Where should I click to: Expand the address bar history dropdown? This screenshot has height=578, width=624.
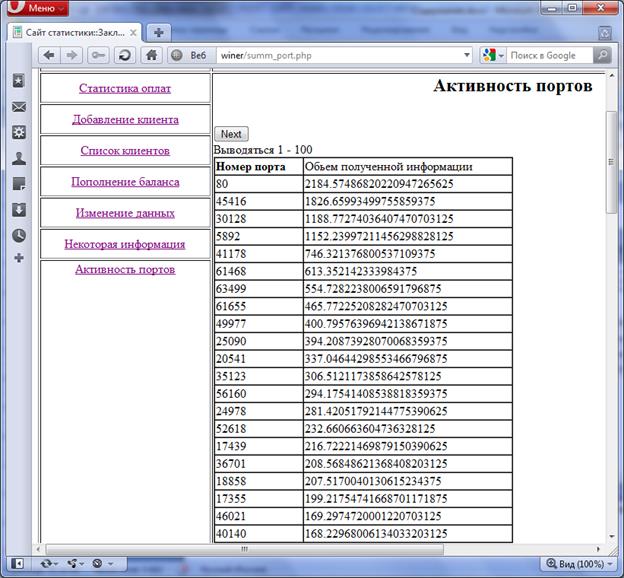tap(467, 55)
